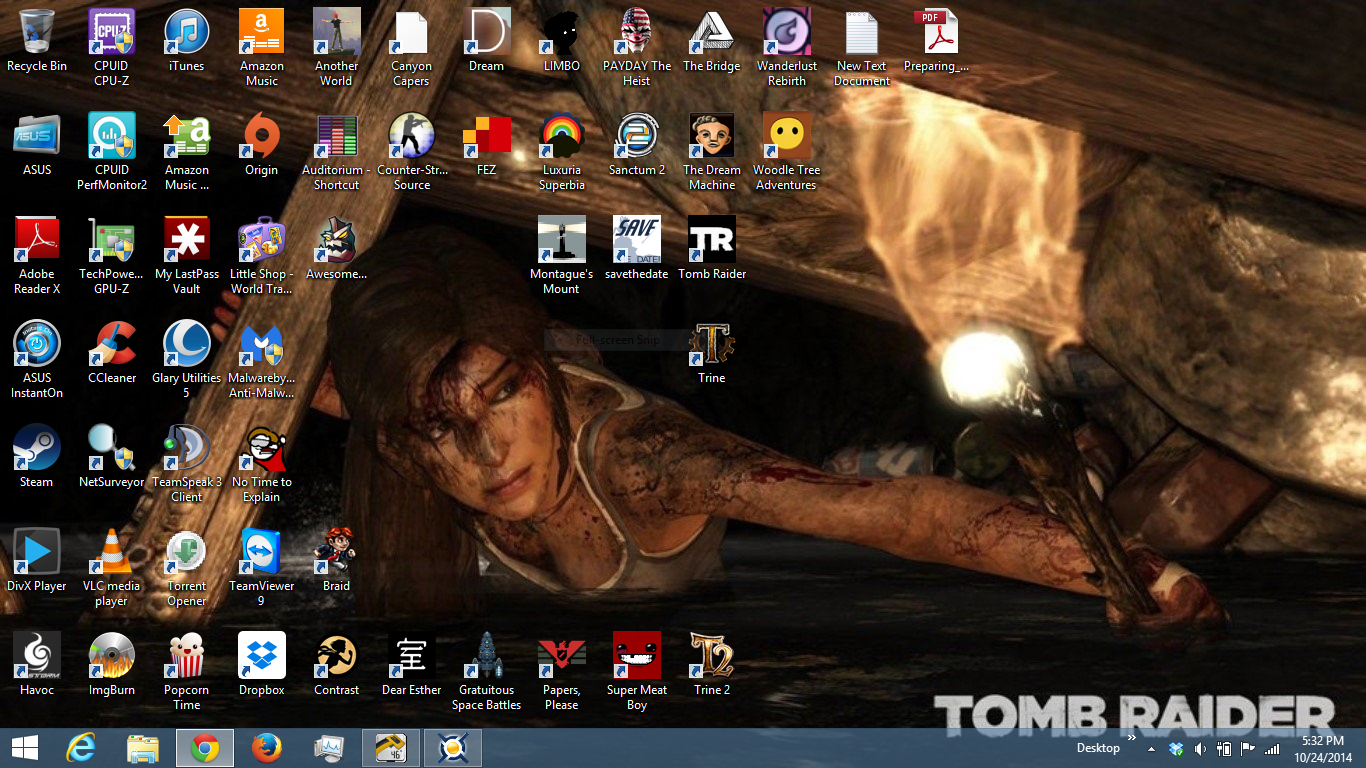1366x768 pixels.
Task: Select Wanderlust Rebirth shortcut
Action: (x=787, y=32)
